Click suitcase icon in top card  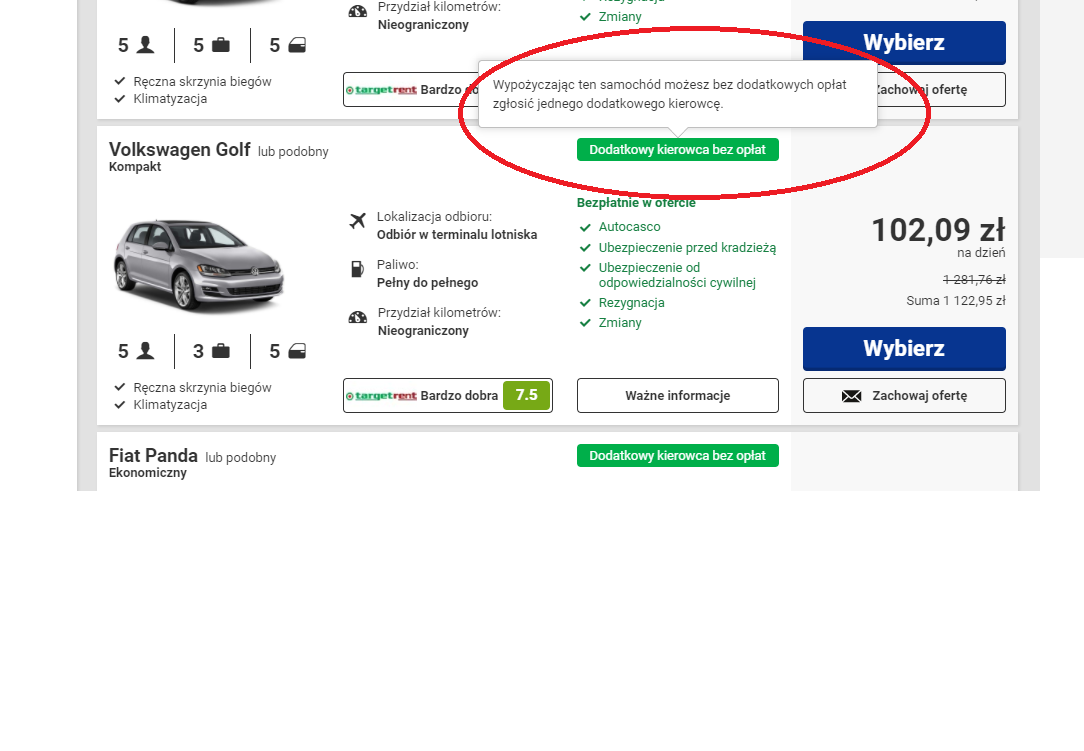221,45
